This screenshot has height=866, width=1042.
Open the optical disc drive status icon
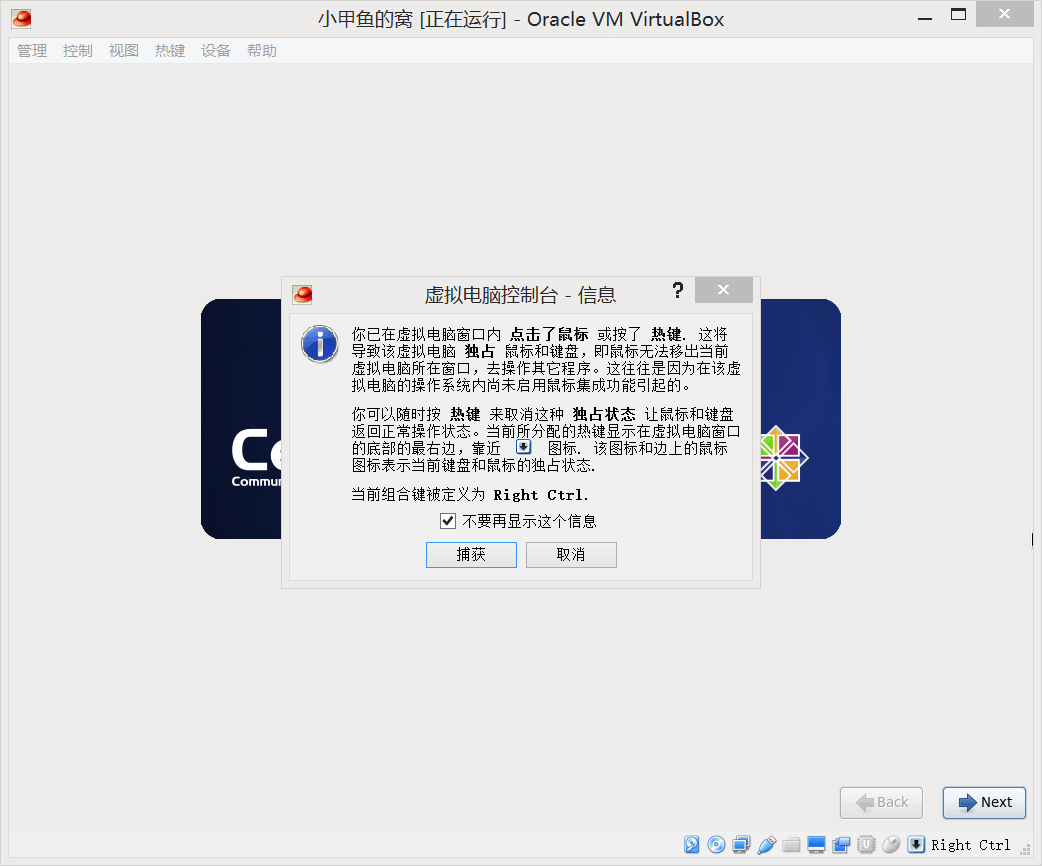716,845
